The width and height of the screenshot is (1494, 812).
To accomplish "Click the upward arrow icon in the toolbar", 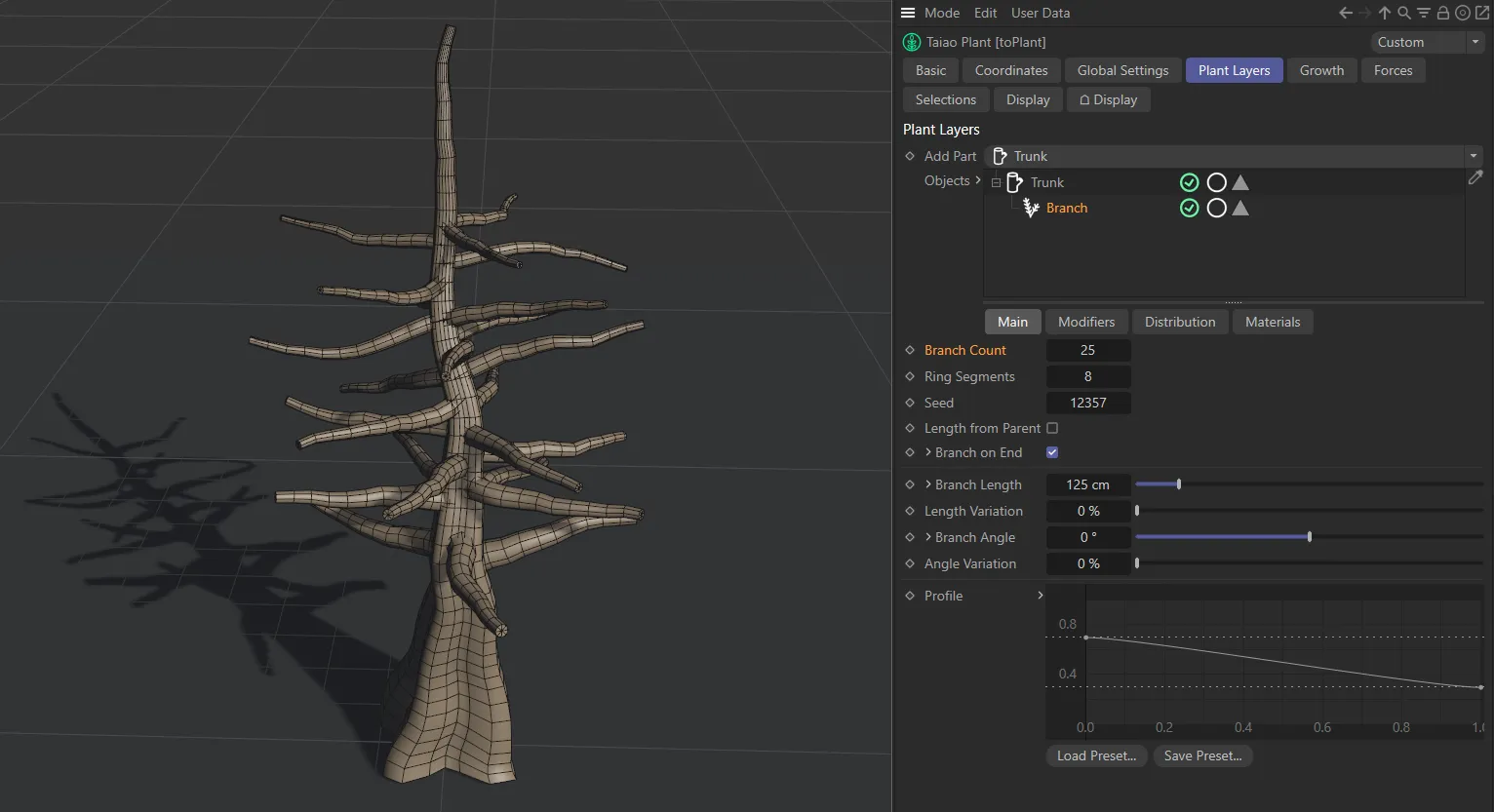I will pos(1384,13).
